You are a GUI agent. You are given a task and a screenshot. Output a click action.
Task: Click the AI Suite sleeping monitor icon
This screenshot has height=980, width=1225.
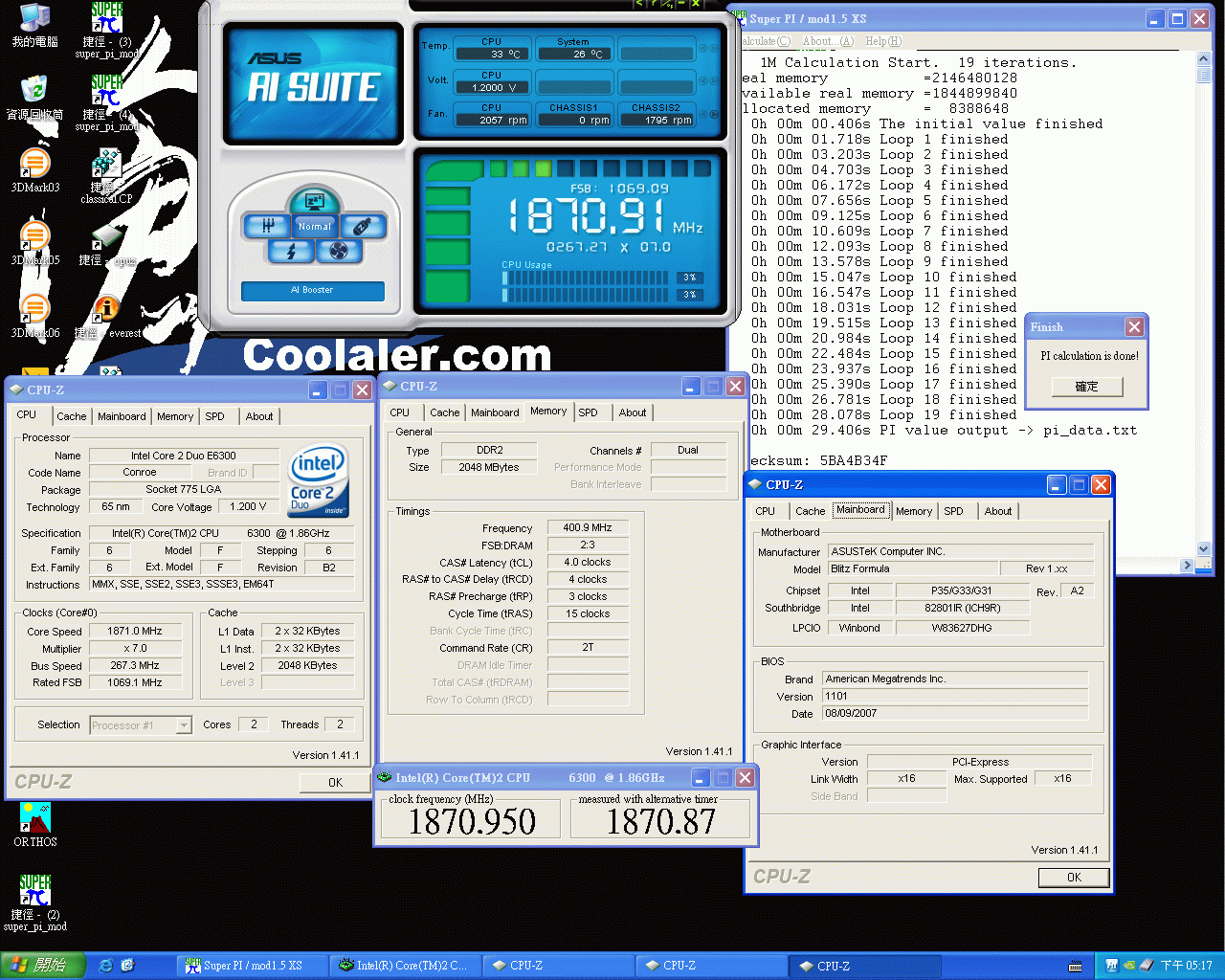[x=313, y=202]
